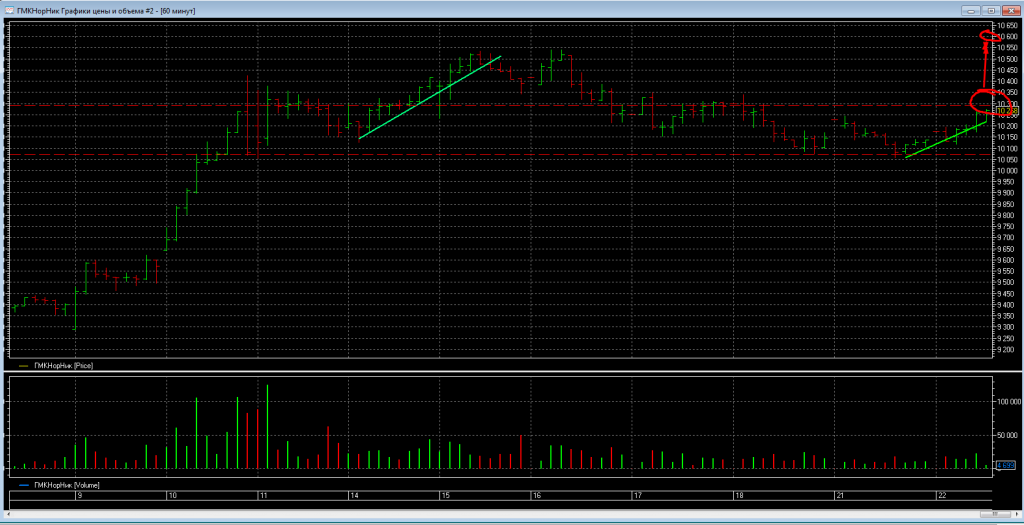
Task: Click the ГМКНорНик [Price] legend label
Action: [63, 366]
